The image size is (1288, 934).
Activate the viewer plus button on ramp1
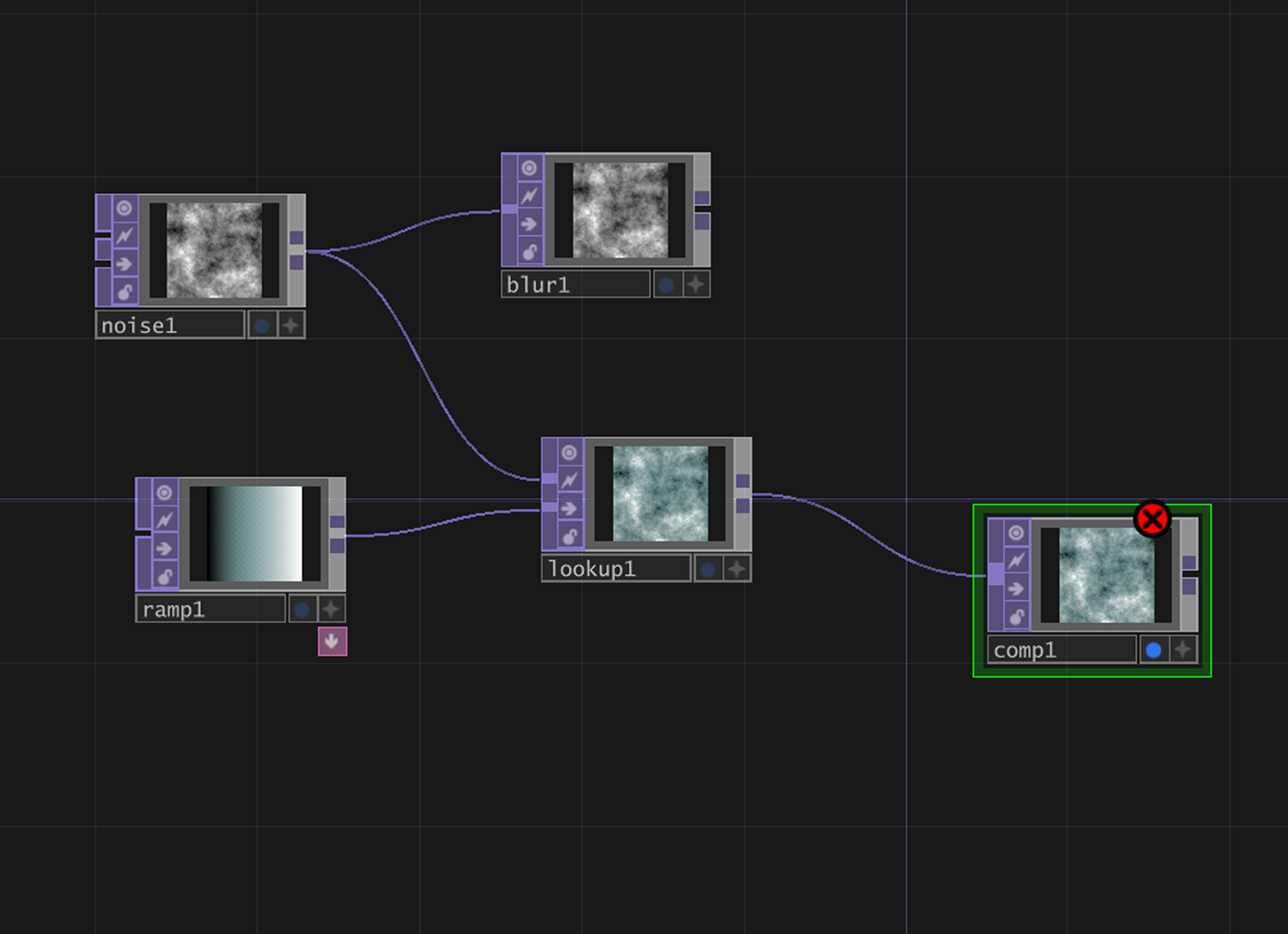(331, 609)
